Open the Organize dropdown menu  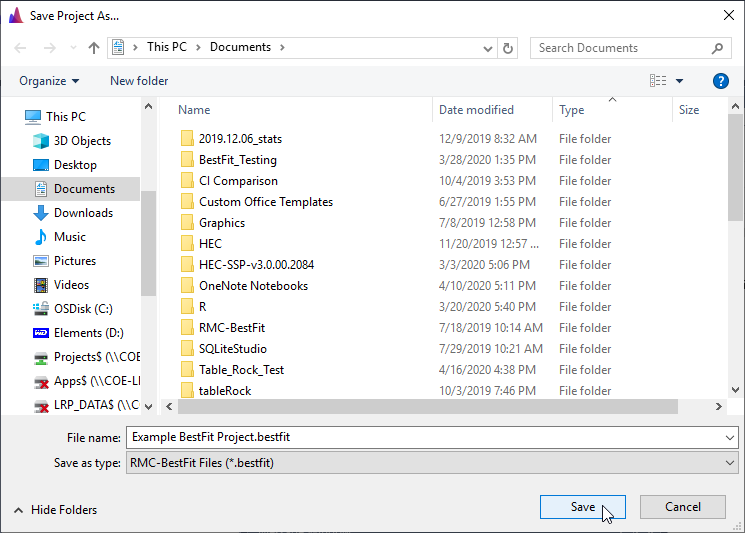[49, 81]
